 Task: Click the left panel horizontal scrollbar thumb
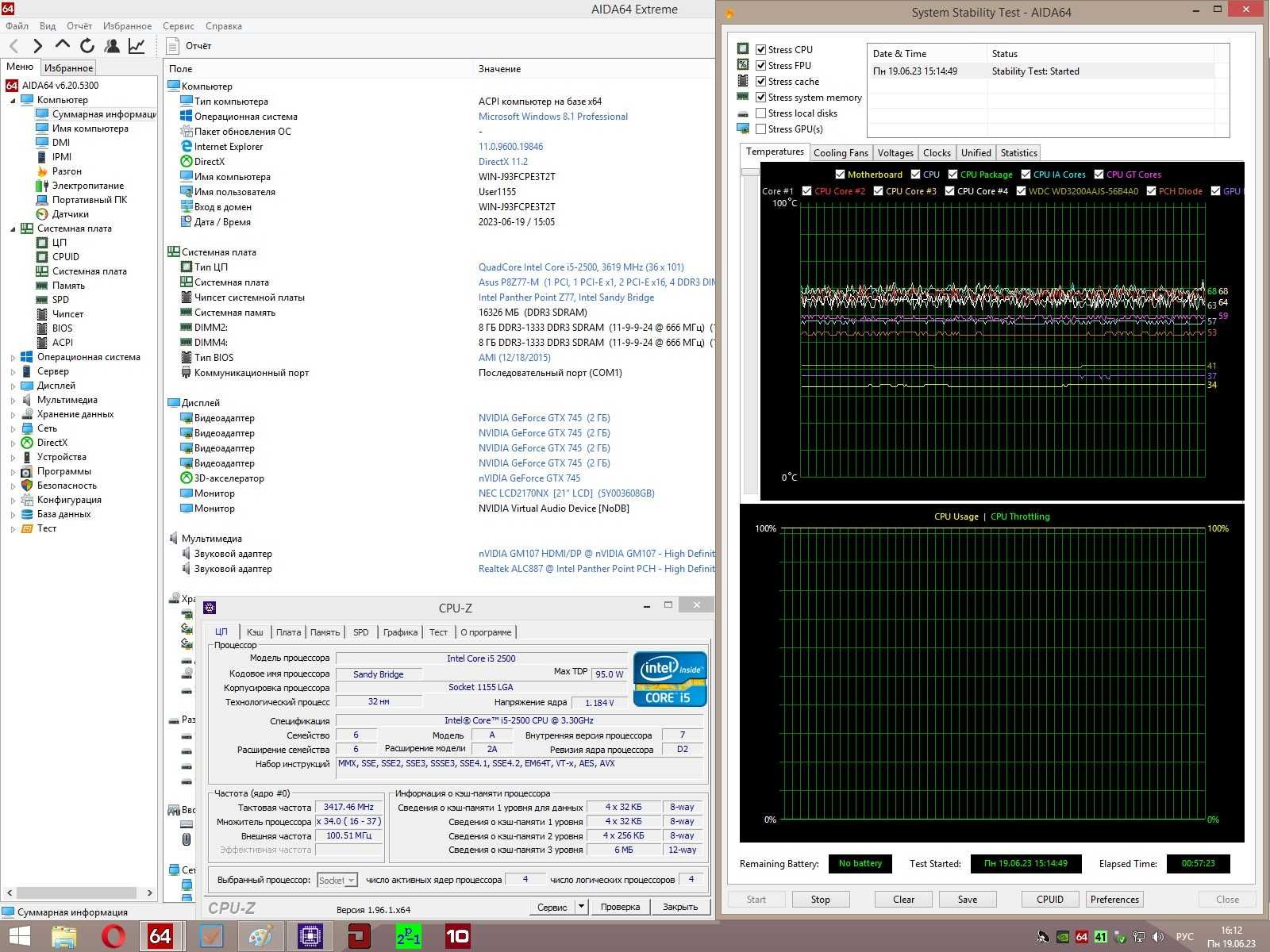[78, 892]
